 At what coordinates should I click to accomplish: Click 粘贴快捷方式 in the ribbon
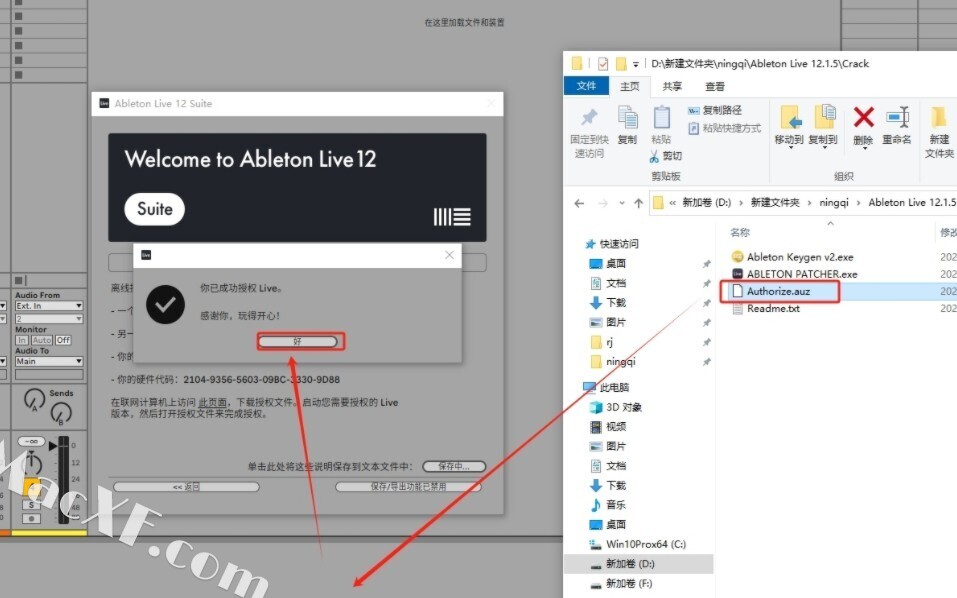point(724,128)
